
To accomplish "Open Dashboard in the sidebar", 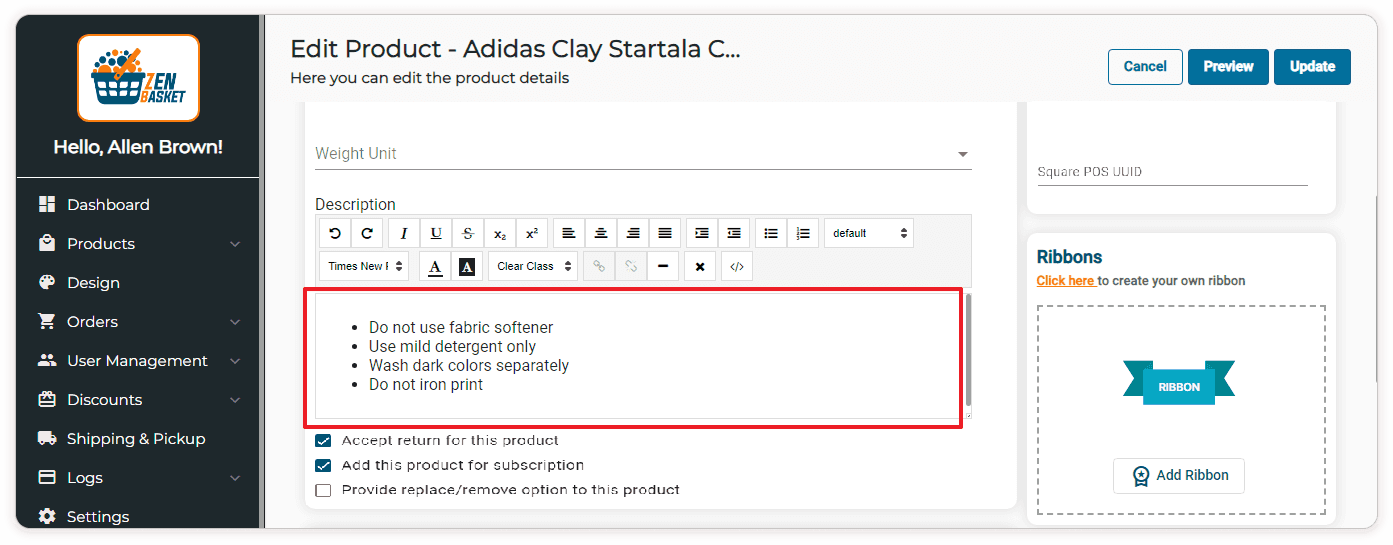I will click(108, 205).
